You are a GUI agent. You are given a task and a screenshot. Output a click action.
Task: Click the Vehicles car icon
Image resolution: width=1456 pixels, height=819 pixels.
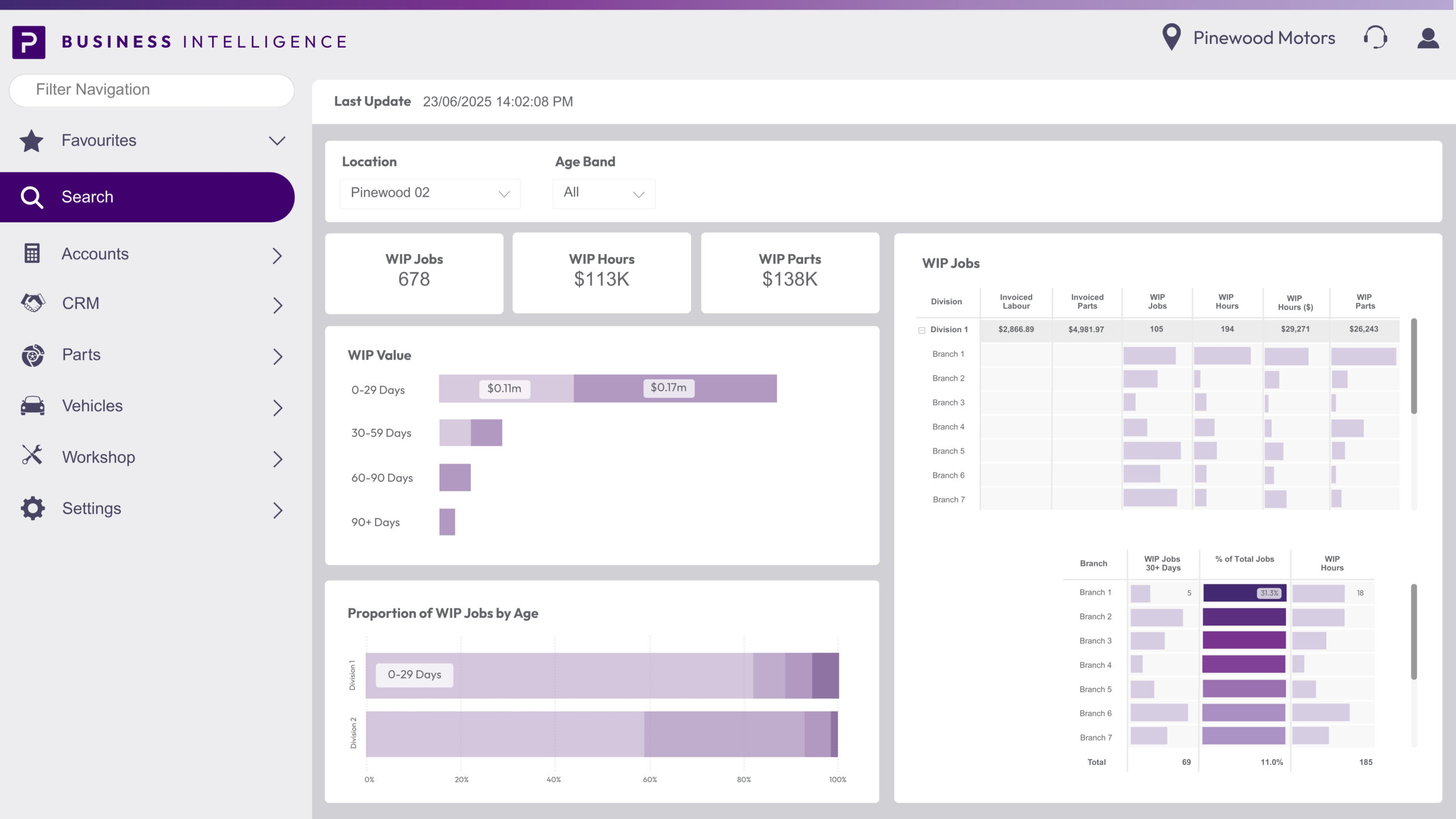33,406
